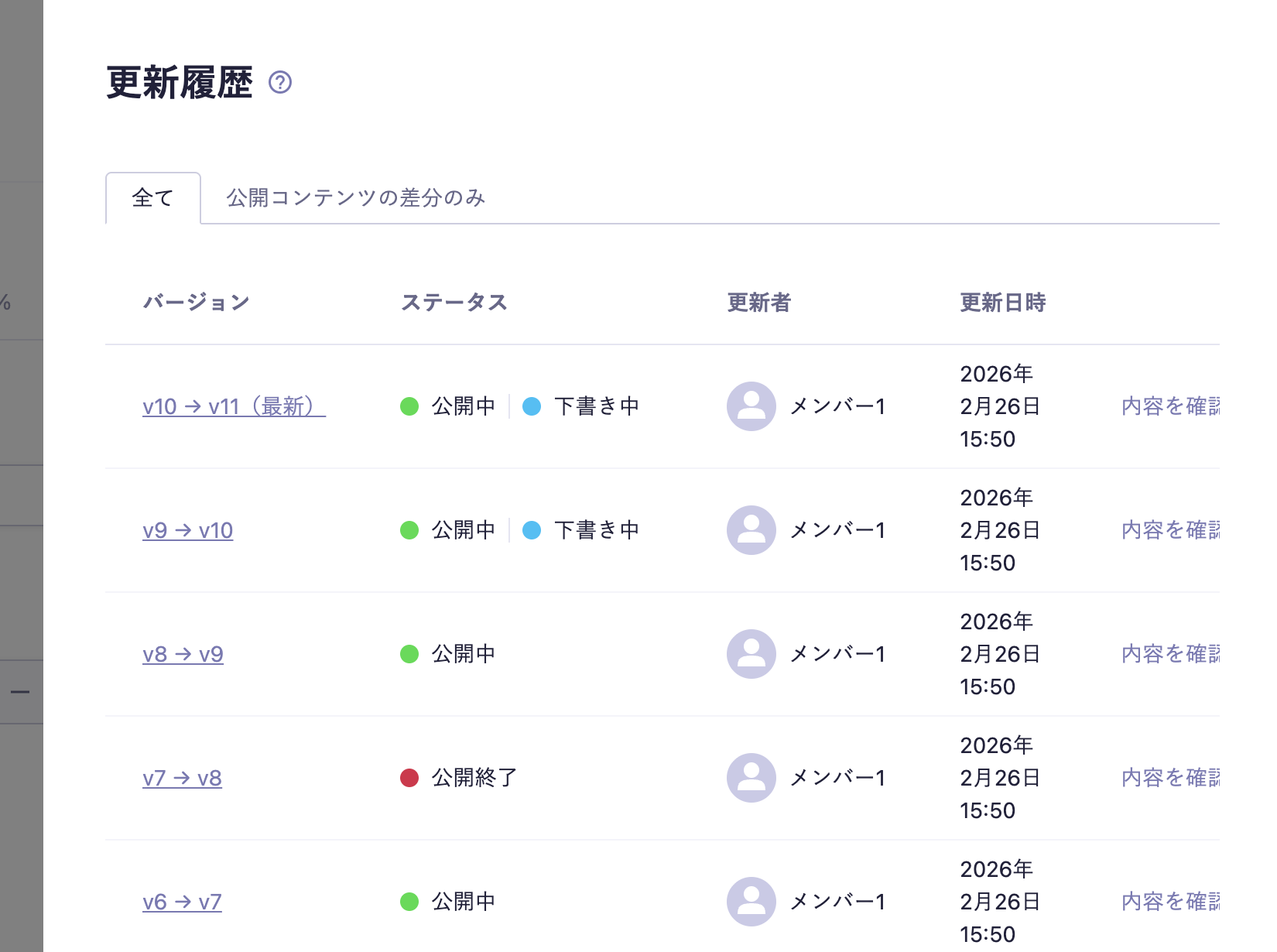This screenshot has width=1277, height=952.
Task: Click メンバー1 avatar in v6 → v7 row
Action: [x=751, y=902]
